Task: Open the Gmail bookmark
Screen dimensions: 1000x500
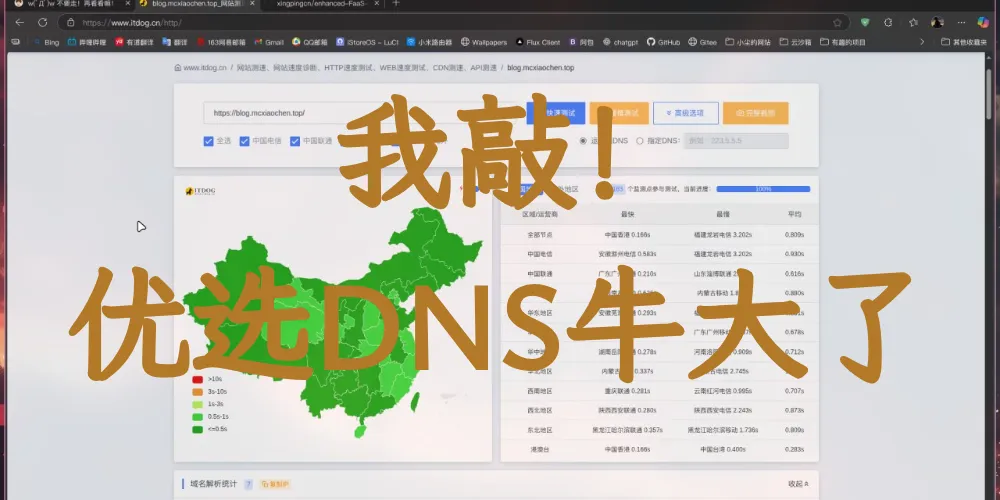Action: [x=268, y=43]
